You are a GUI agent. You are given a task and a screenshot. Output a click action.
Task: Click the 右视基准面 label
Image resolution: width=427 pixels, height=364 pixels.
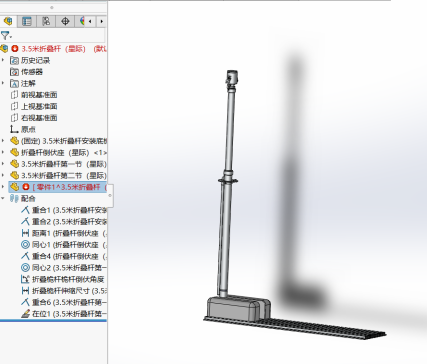click(39, 118)
